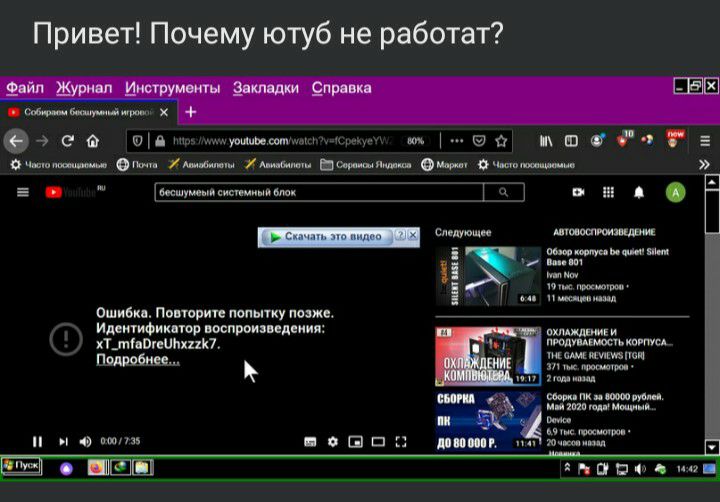Toggle the АВТОВОСПРОИЗВЕДЕНИЕ autoplay setting

tap(604, 232)
